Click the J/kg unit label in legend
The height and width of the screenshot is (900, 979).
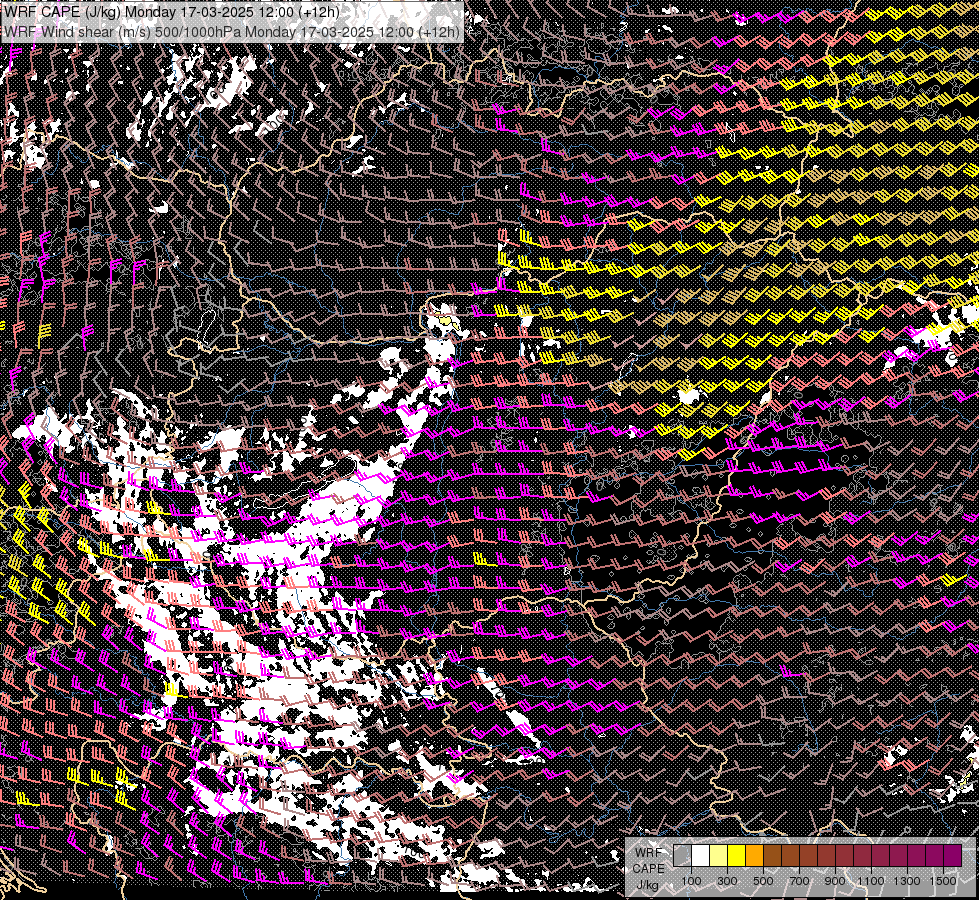click(x=647, y=885)
